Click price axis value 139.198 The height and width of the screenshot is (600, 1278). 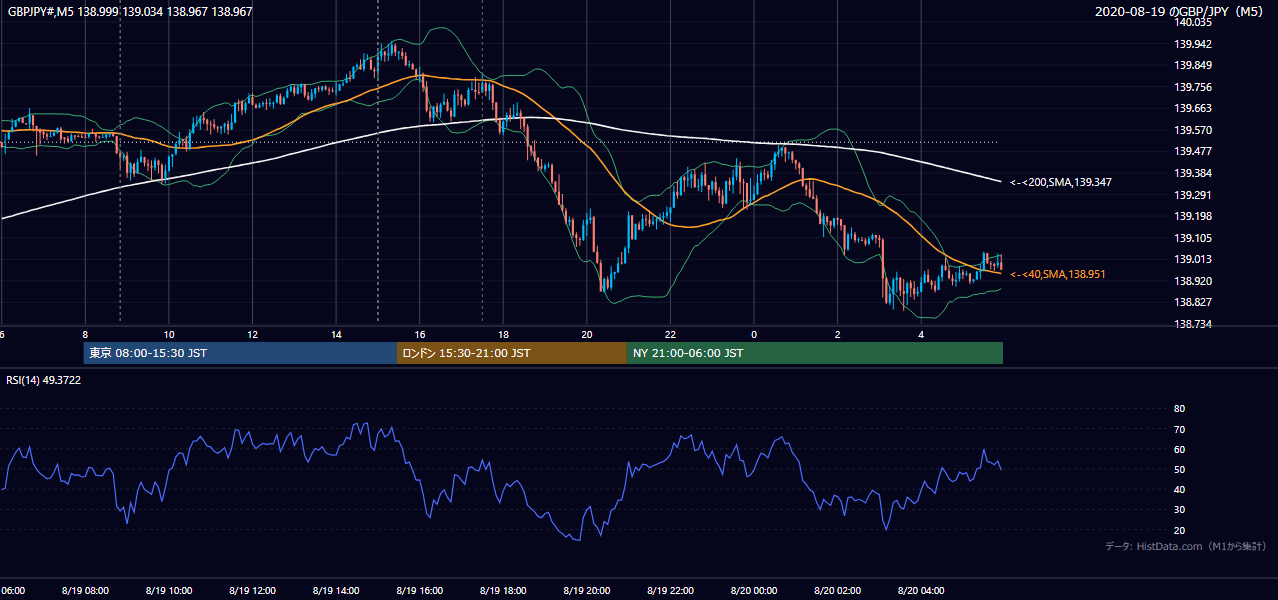pos(1193,217)
